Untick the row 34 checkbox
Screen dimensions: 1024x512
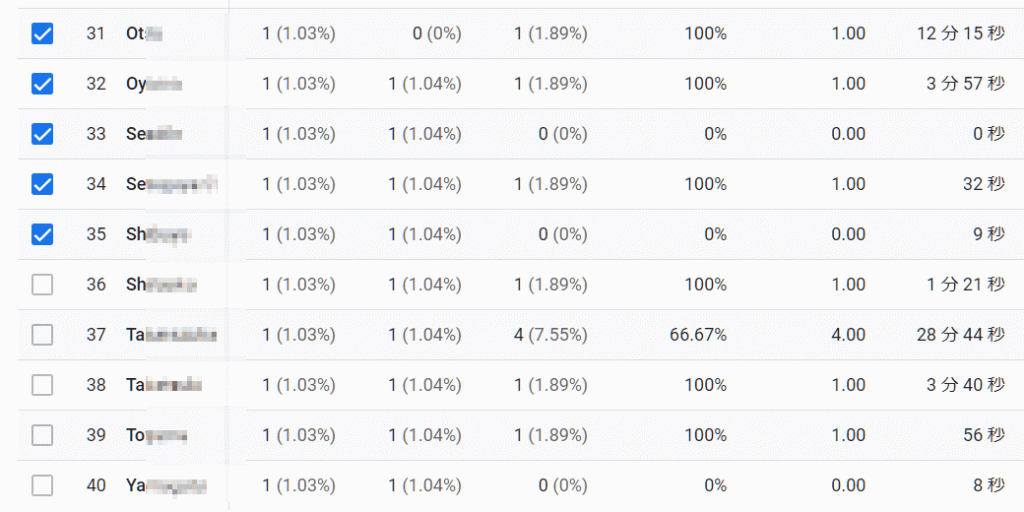coord(42,184)
